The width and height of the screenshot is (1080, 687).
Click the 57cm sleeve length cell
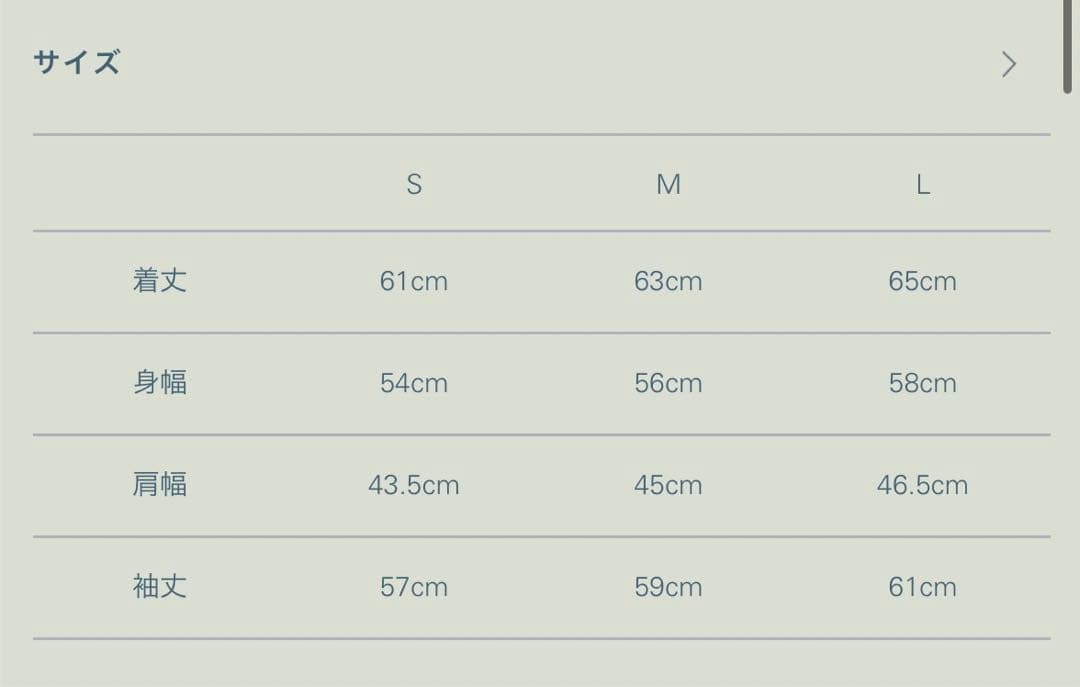(x=414, y=587)
